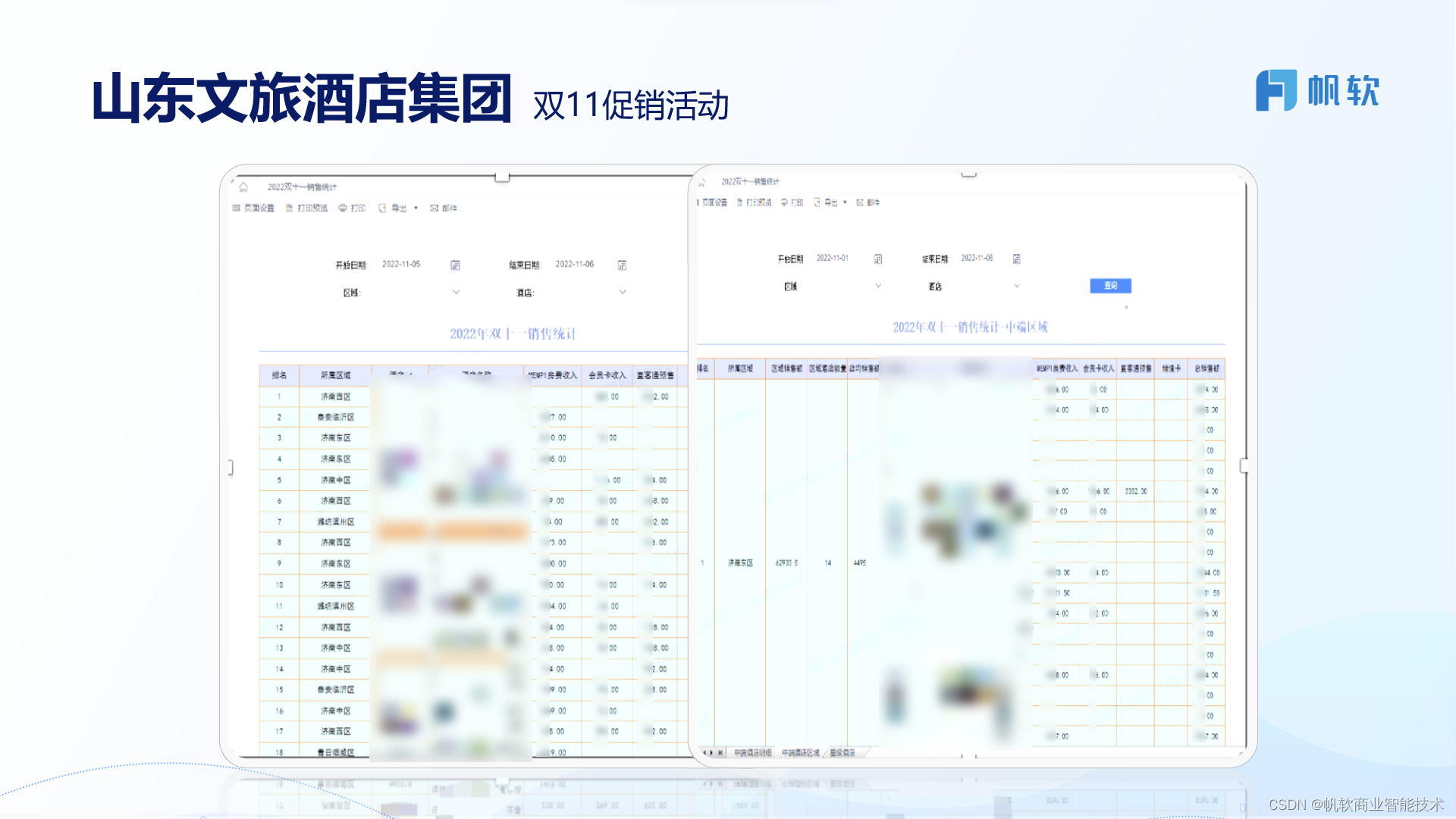Image resolution: width=1456 pixels, height=819 pixels.
Task: Expand 导出 dropdown arrow in right toolbar
Action: (x=845, y=202)
